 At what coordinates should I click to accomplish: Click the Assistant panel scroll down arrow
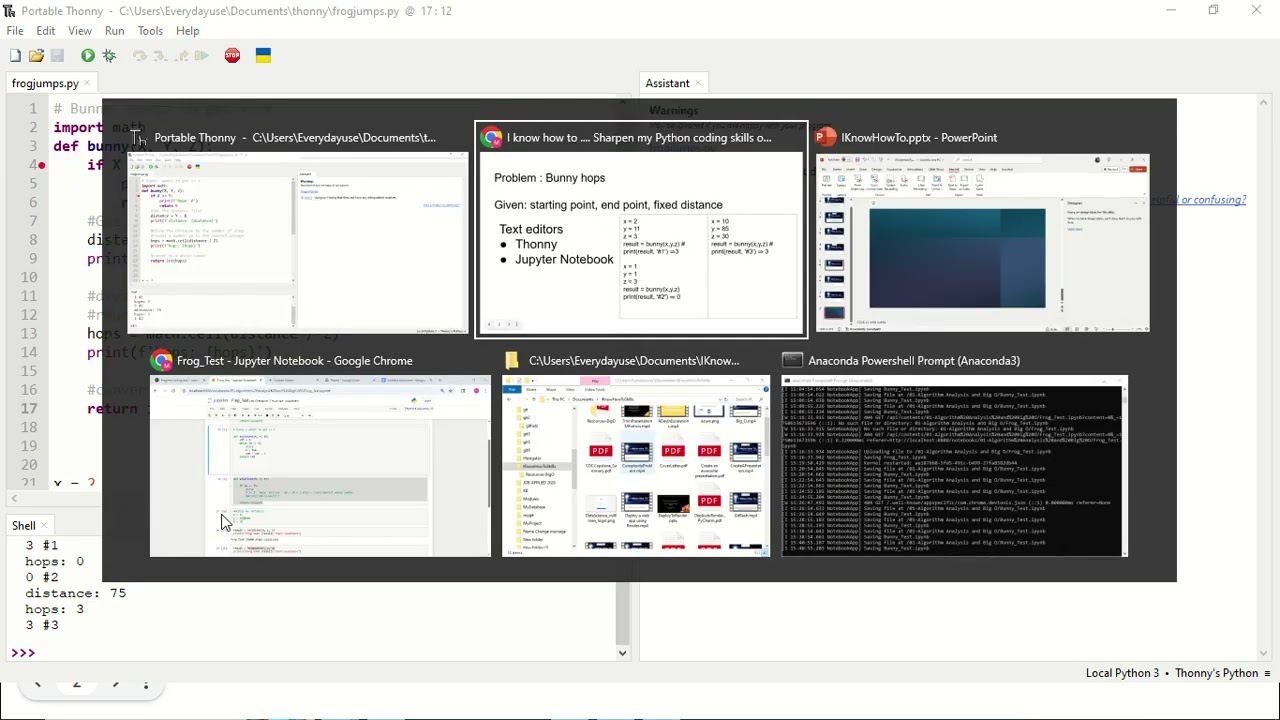[x=1264, y=653]
